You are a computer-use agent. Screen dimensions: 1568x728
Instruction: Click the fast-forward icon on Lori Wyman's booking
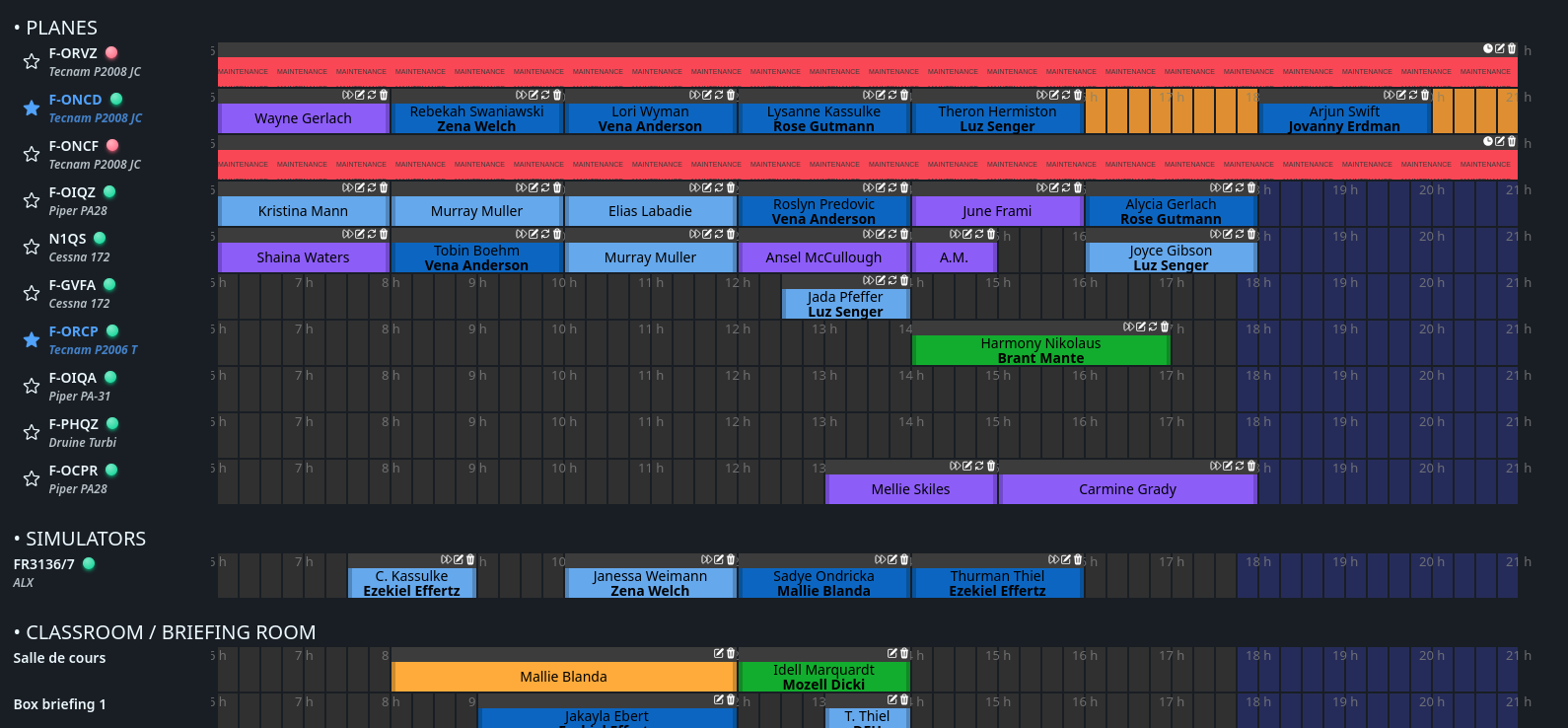(694, 96)
